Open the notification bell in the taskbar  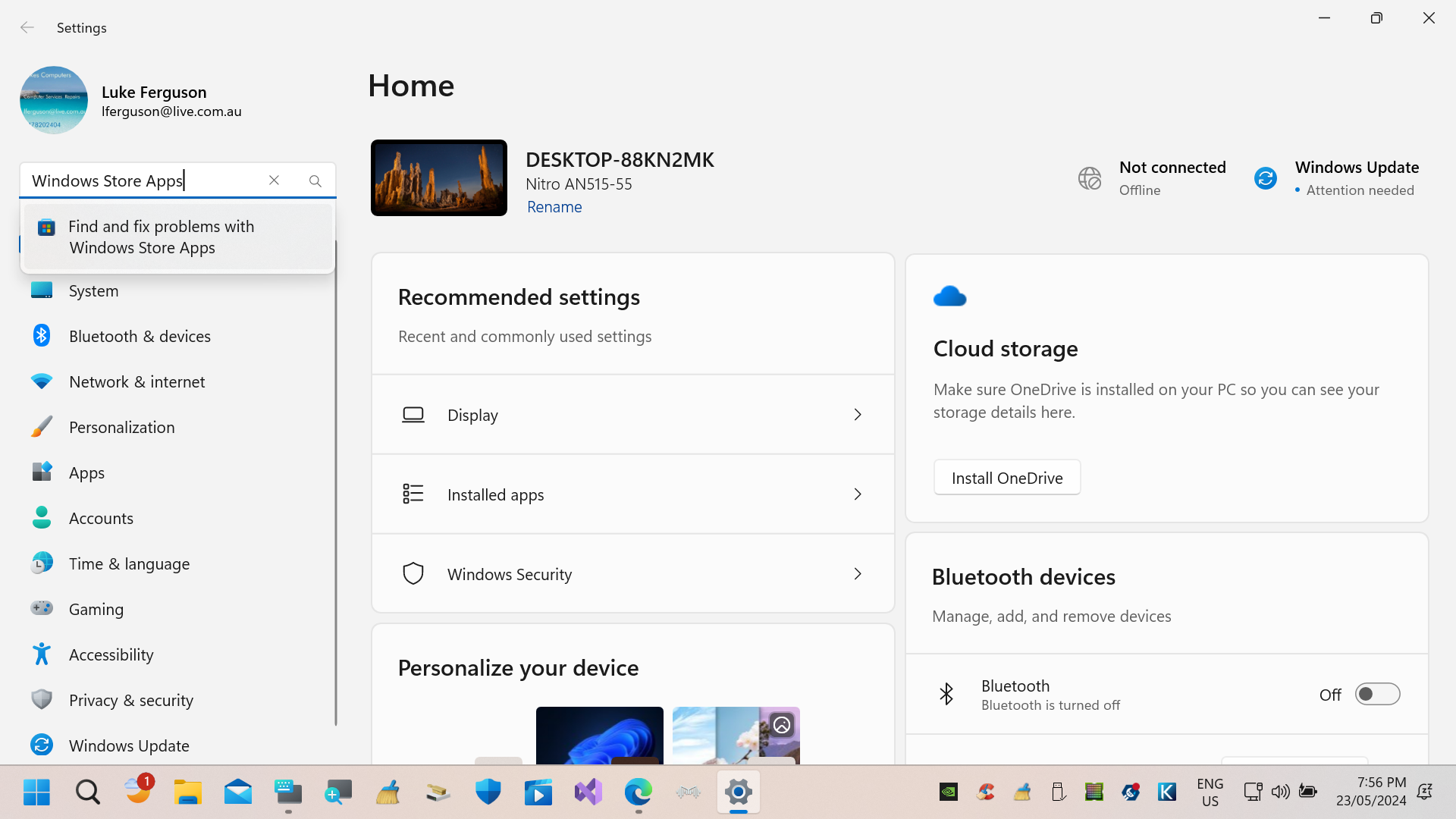[1425, 792]
